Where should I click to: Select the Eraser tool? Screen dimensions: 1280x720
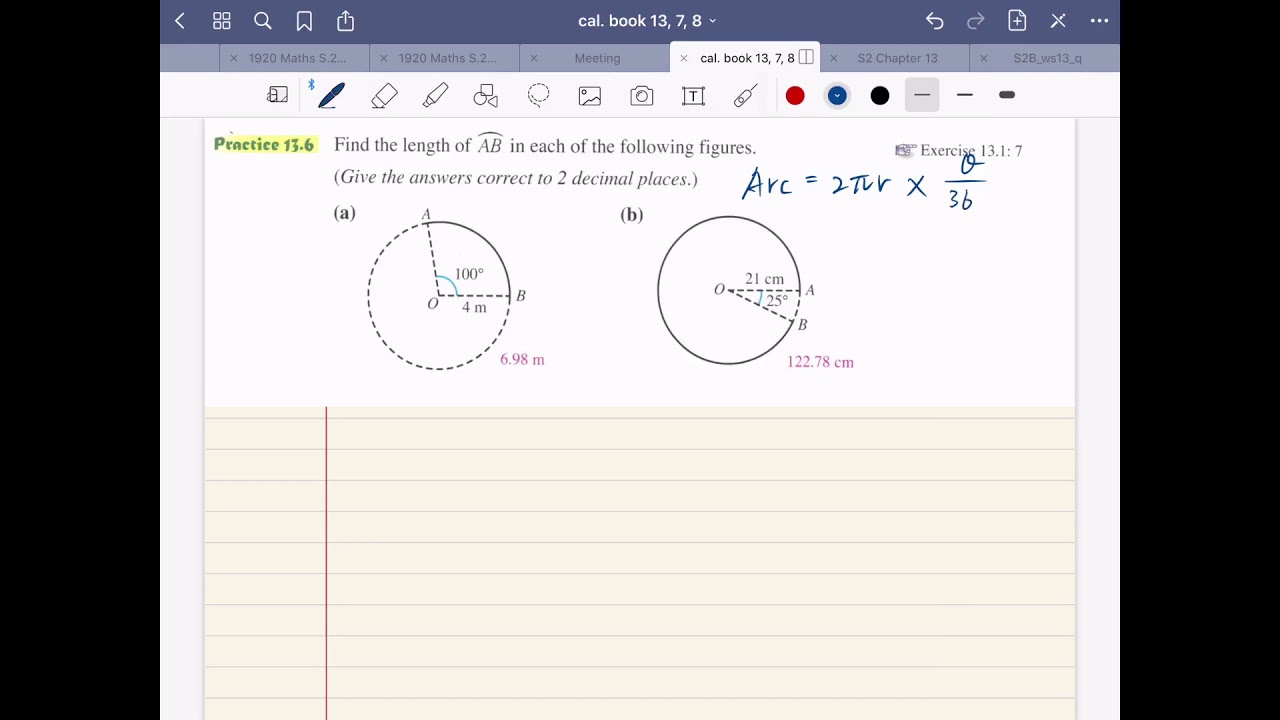(383, 95)
